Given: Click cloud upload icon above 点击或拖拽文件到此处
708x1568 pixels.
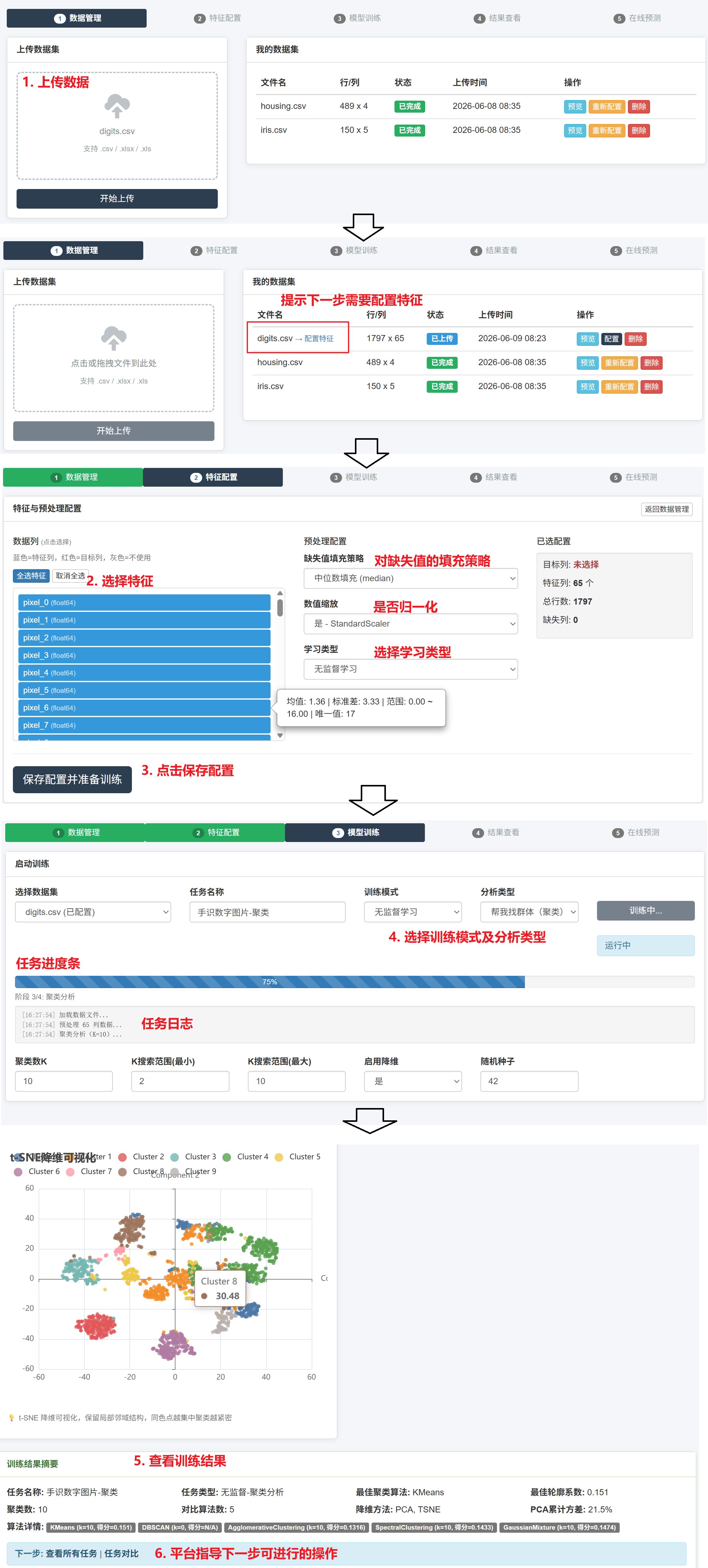Looking at the screenshot, I should point(113,338).
